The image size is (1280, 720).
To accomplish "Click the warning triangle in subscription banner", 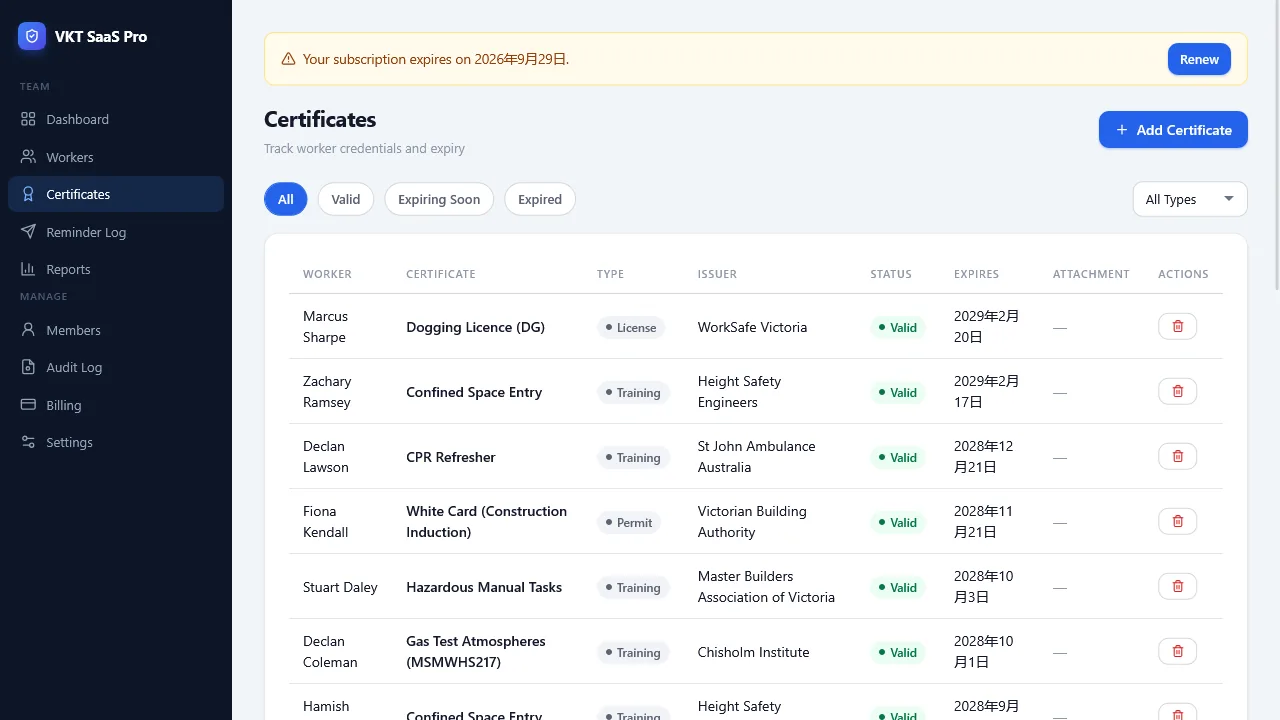I will (x=288, y=59).
